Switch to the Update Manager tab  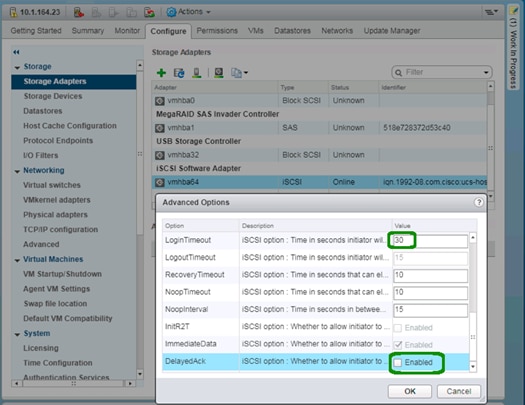click(392, 31)
